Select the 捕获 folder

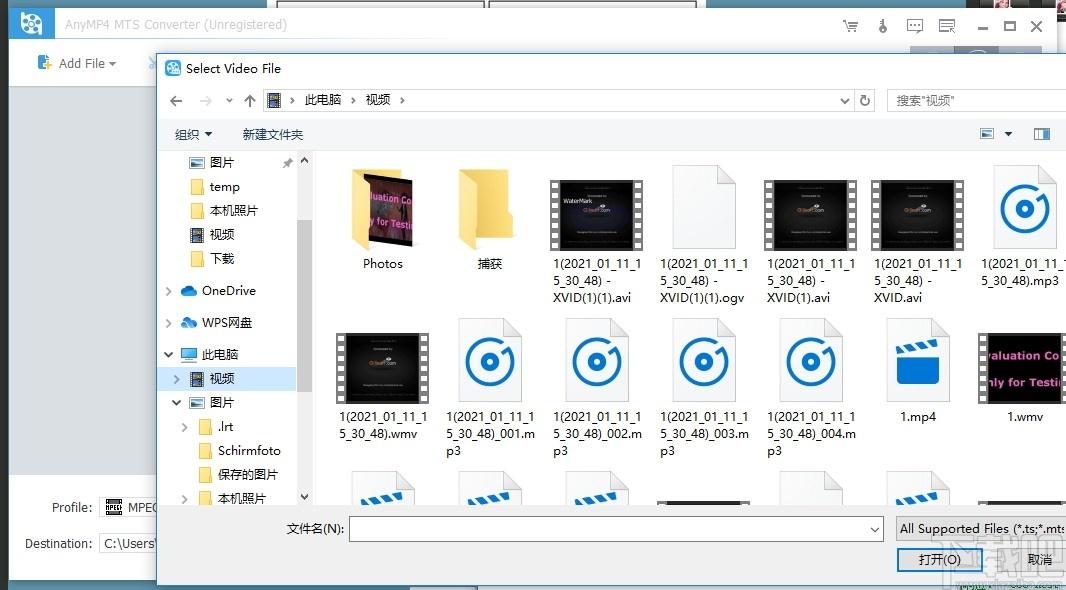[x=489, y=219]
